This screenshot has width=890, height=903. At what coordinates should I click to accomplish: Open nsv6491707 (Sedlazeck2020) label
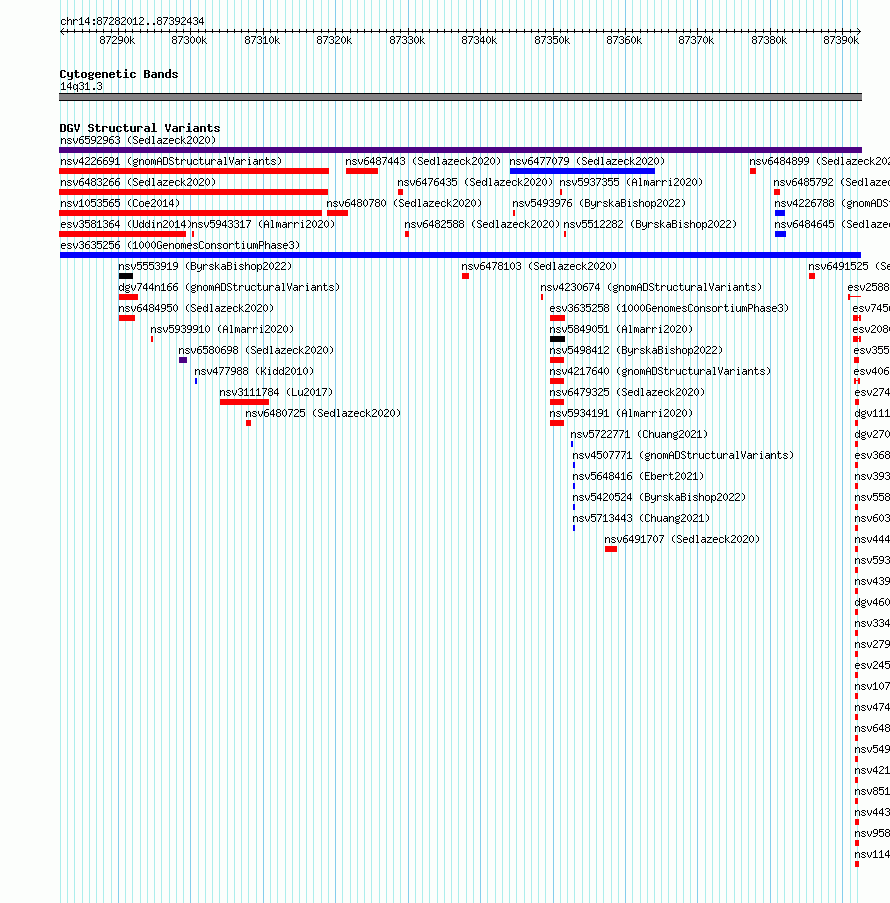682,540
